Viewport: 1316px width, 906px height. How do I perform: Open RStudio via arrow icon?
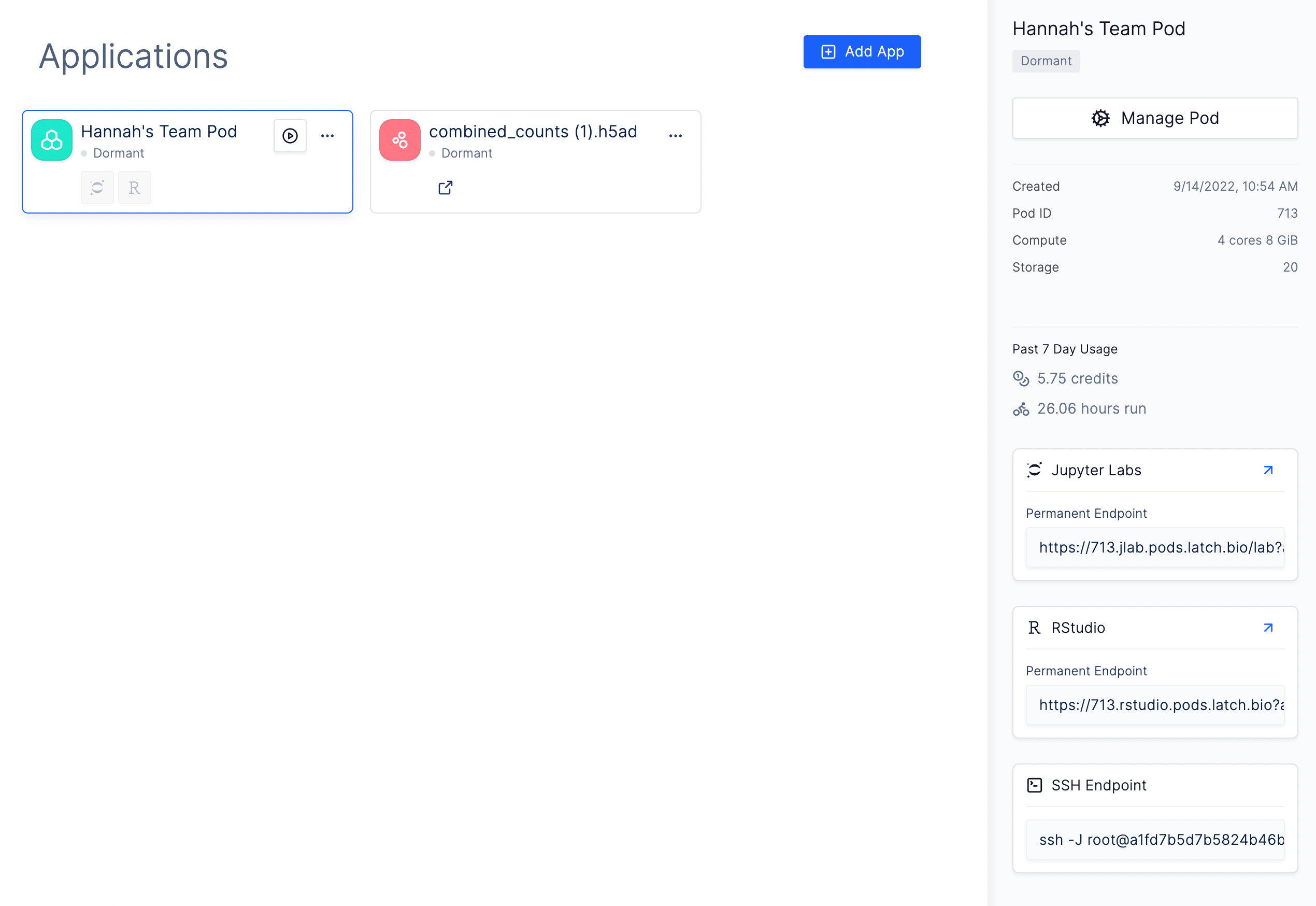(1268, 628)
